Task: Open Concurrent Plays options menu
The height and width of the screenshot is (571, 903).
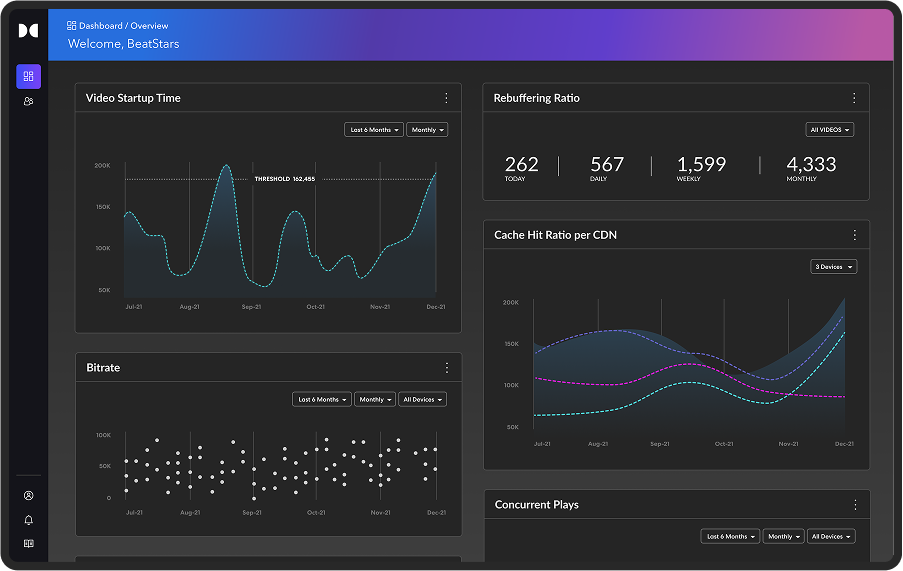Action: [x=854, y=505]
